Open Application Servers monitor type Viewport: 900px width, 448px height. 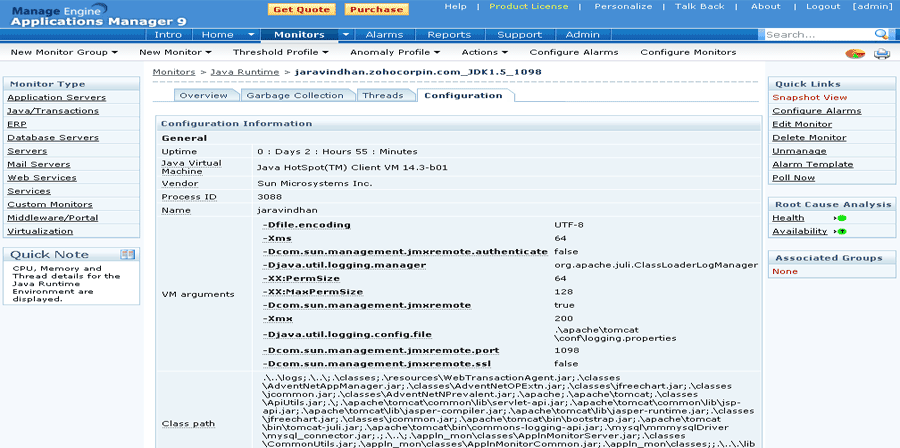tap(56, 98)
